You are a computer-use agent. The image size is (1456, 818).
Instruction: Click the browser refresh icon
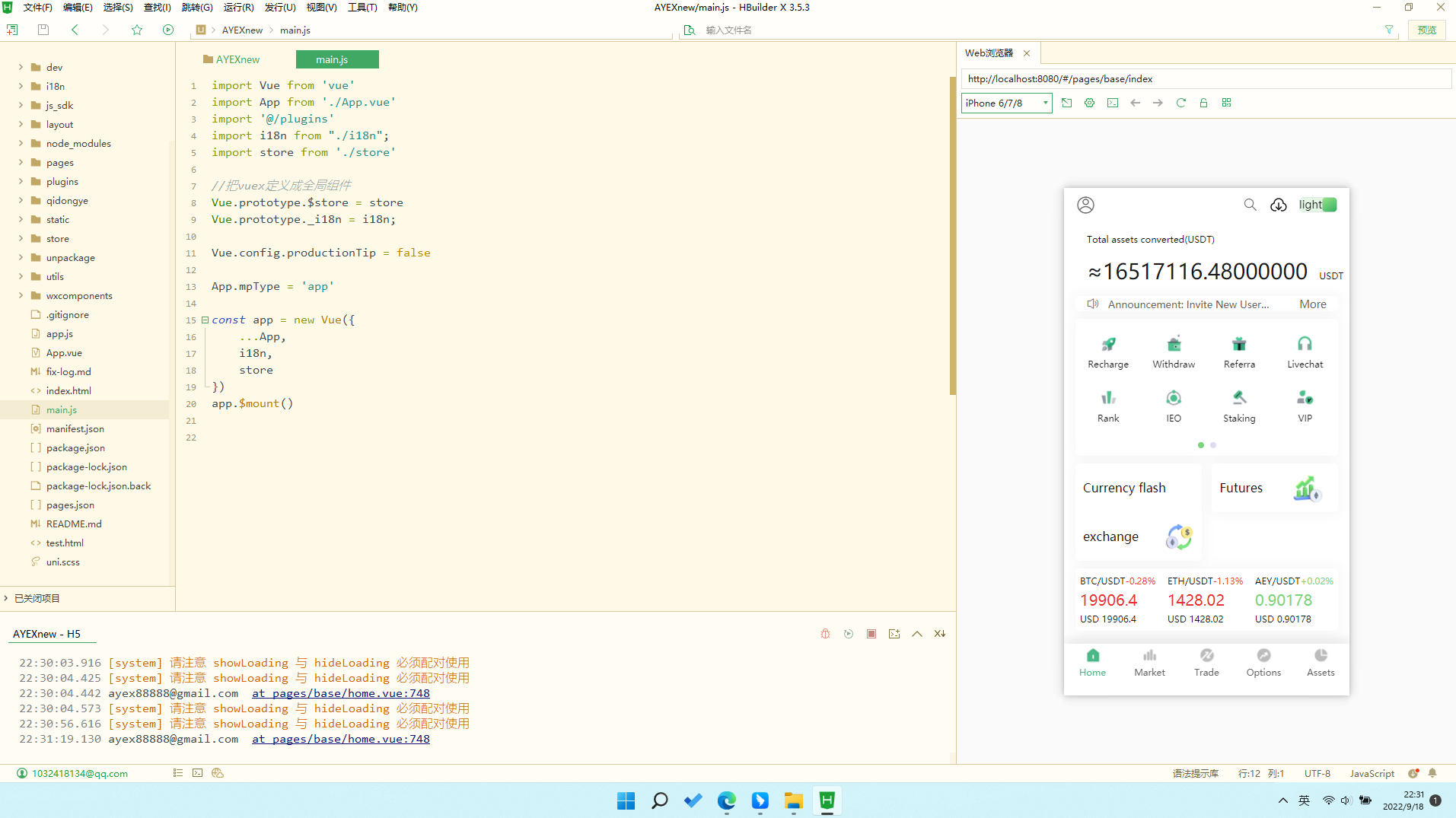point(1180,103)
